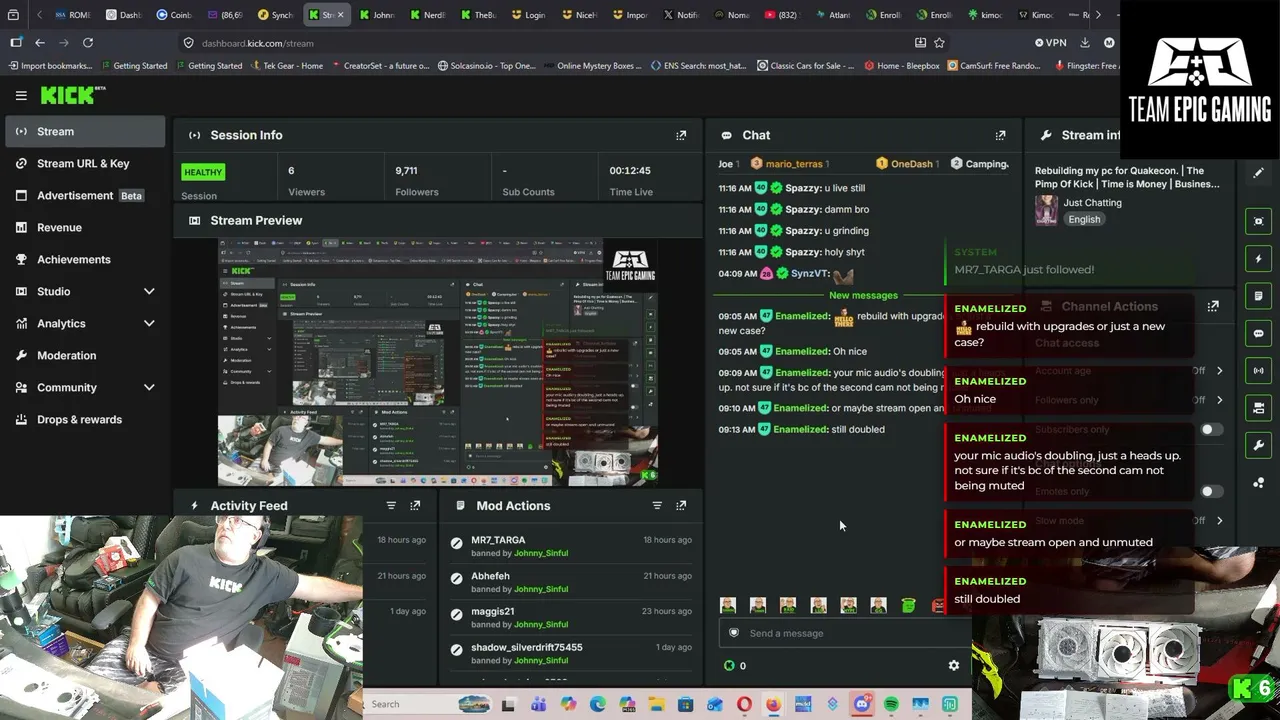The image size is (1280, 720).
Task: Click the HEALTHY session status badge
Action: point(203,172)
